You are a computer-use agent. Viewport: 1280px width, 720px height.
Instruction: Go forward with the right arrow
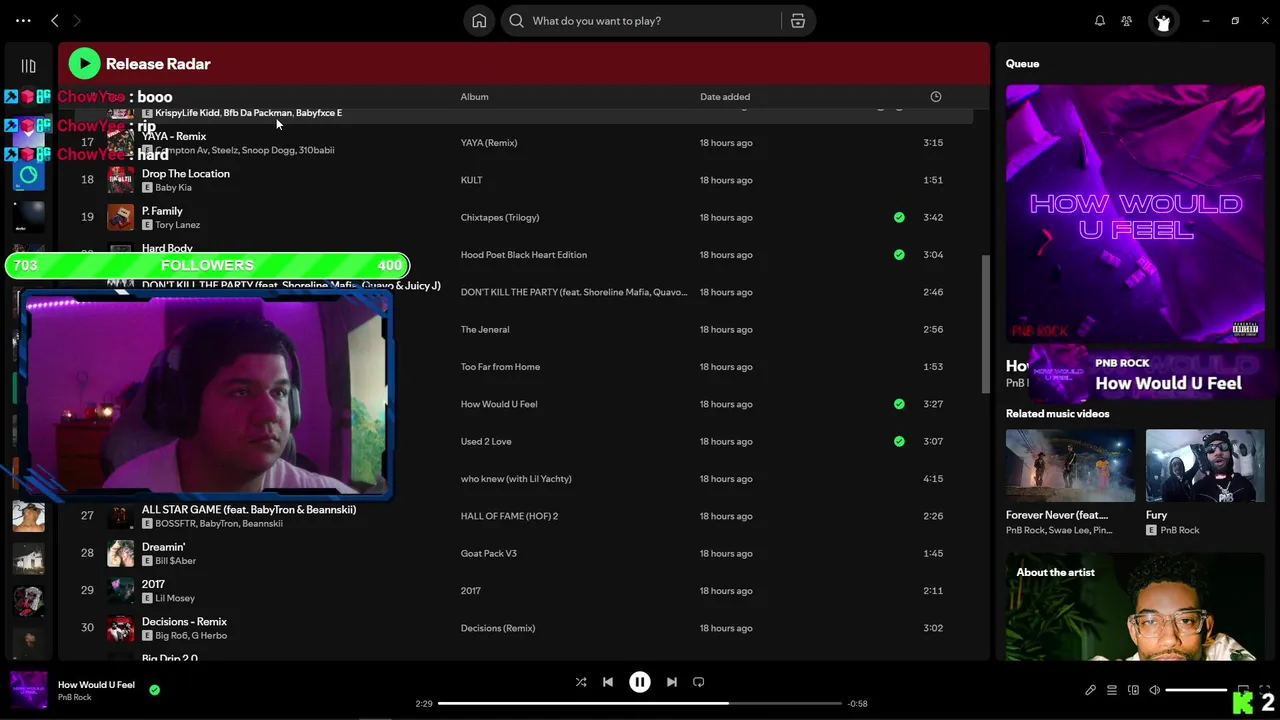coord(77,20)
